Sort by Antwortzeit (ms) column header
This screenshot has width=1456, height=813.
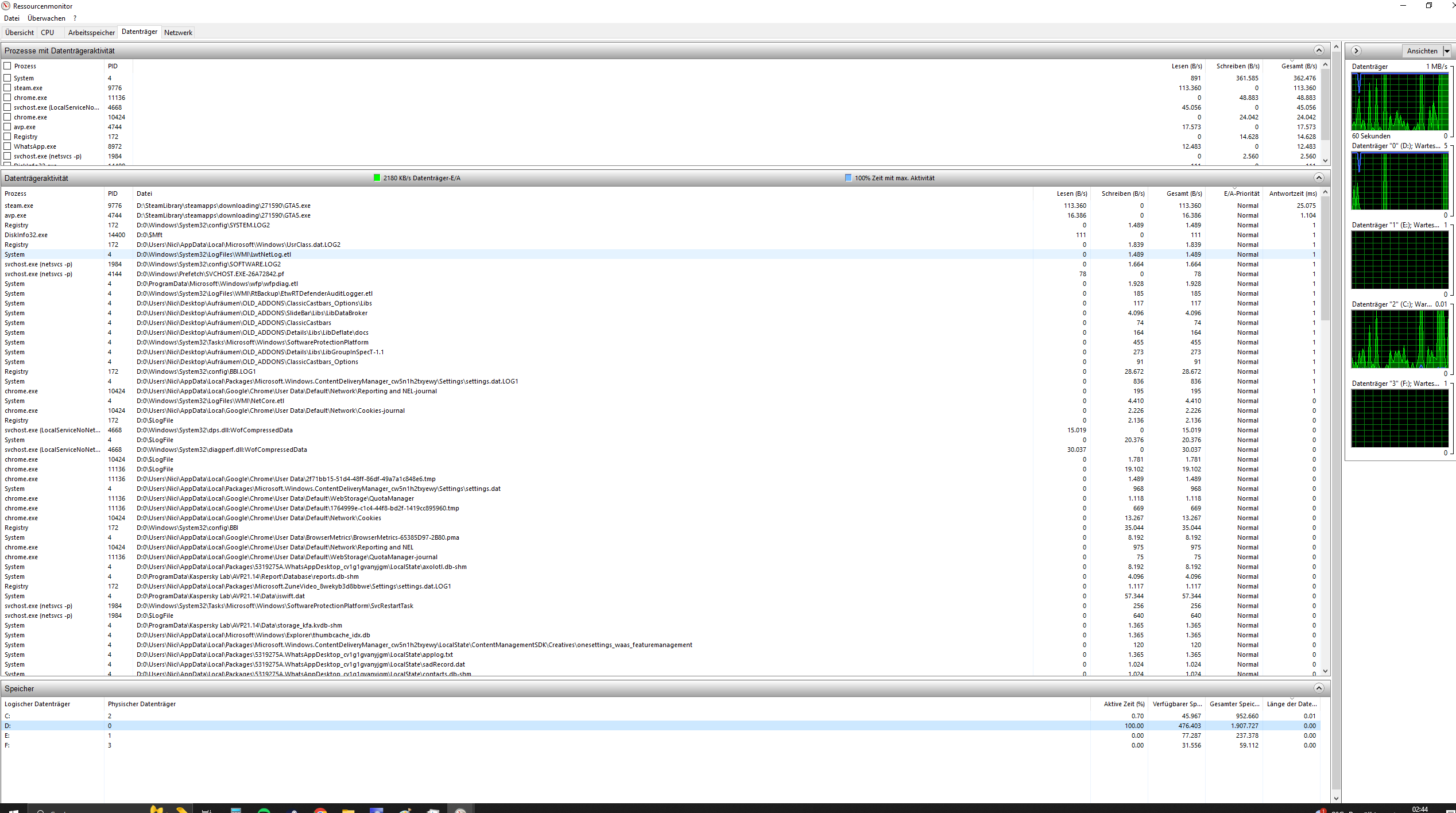[1292, 193]
